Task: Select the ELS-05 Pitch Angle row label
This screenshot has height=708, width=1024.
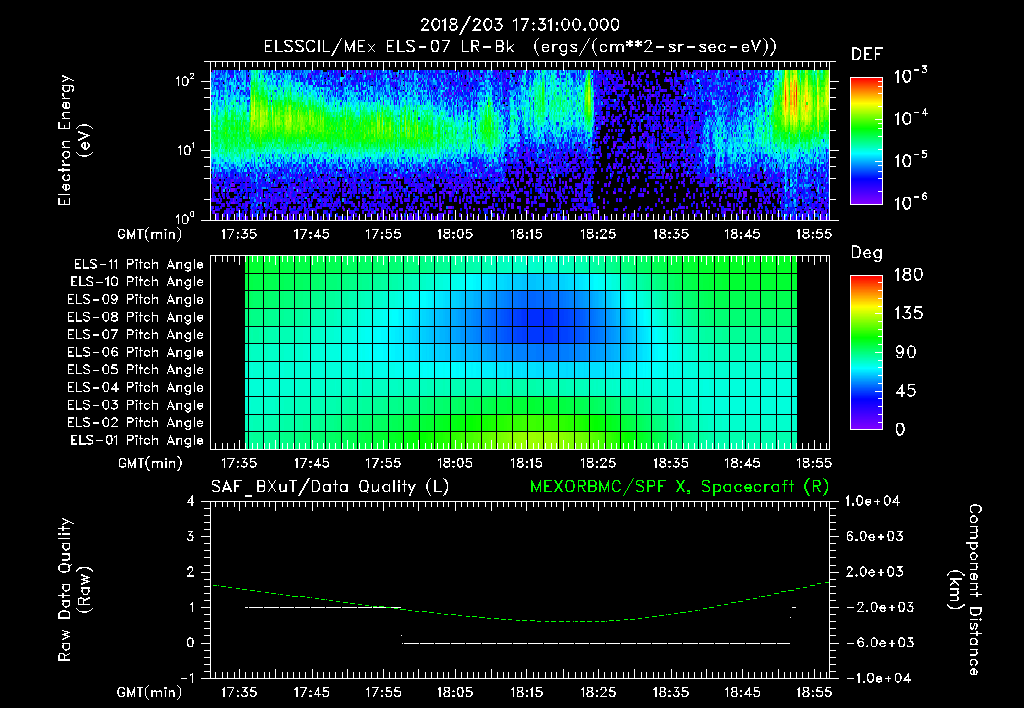Action: point(136,370)
